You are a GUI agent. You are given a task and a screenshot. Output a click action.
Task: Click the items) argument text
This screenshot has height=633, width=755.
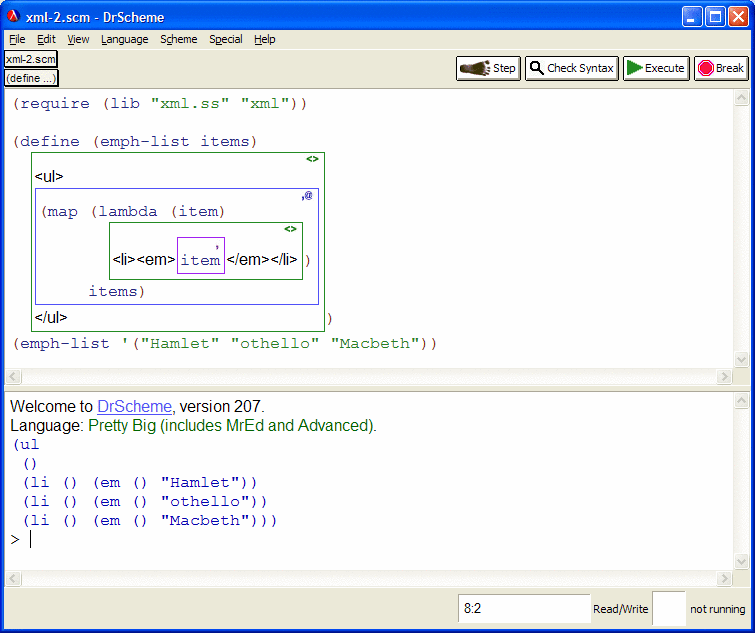click(117, 291)
